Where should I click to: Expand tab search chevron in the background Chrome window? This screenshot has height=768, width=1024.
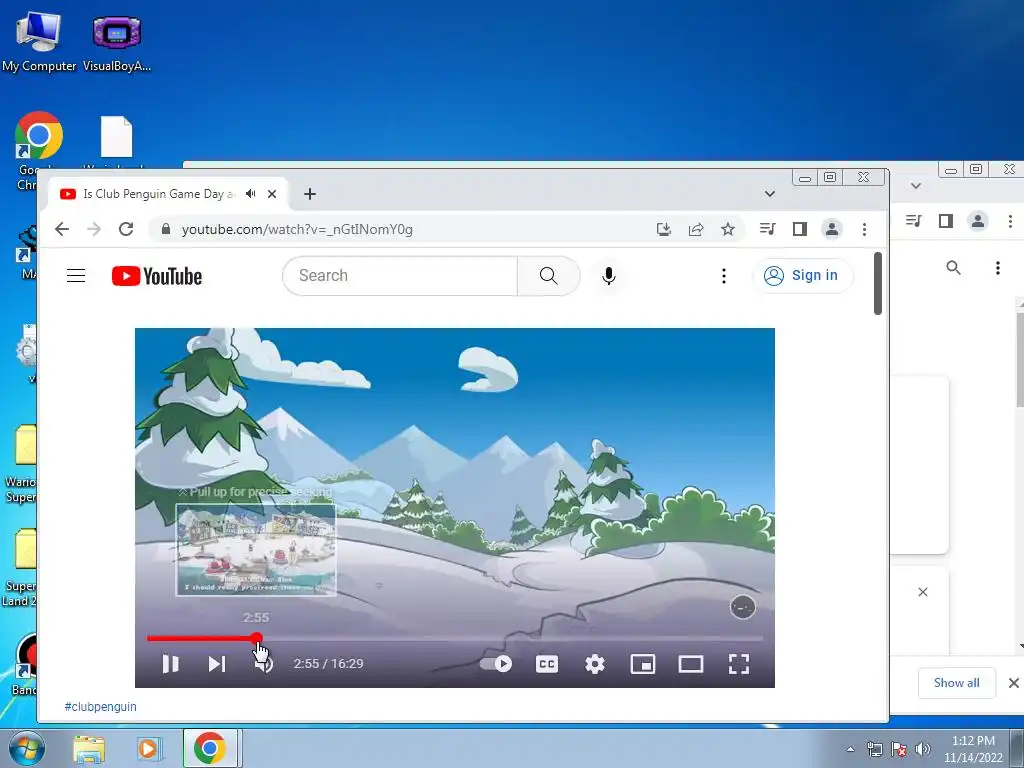tap(916, 186)
